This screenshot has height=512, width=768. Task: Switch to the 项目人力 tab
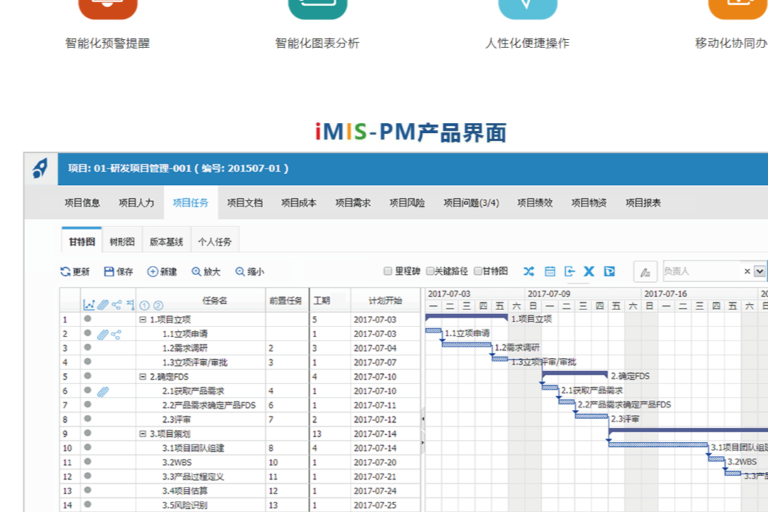click(x=136, y=202)
